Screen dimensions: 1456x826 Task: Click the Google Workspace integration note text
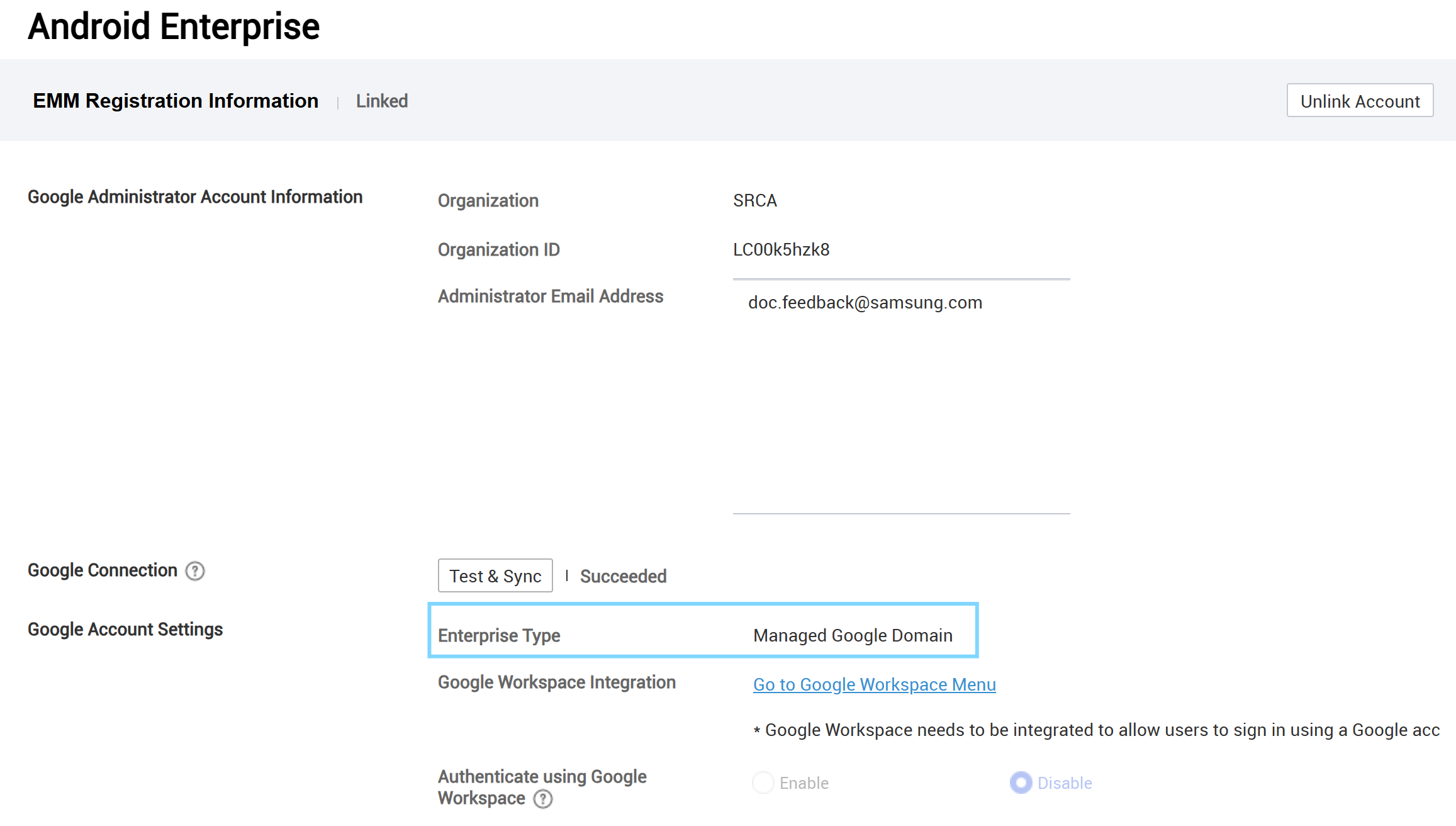click(1096, 730)
